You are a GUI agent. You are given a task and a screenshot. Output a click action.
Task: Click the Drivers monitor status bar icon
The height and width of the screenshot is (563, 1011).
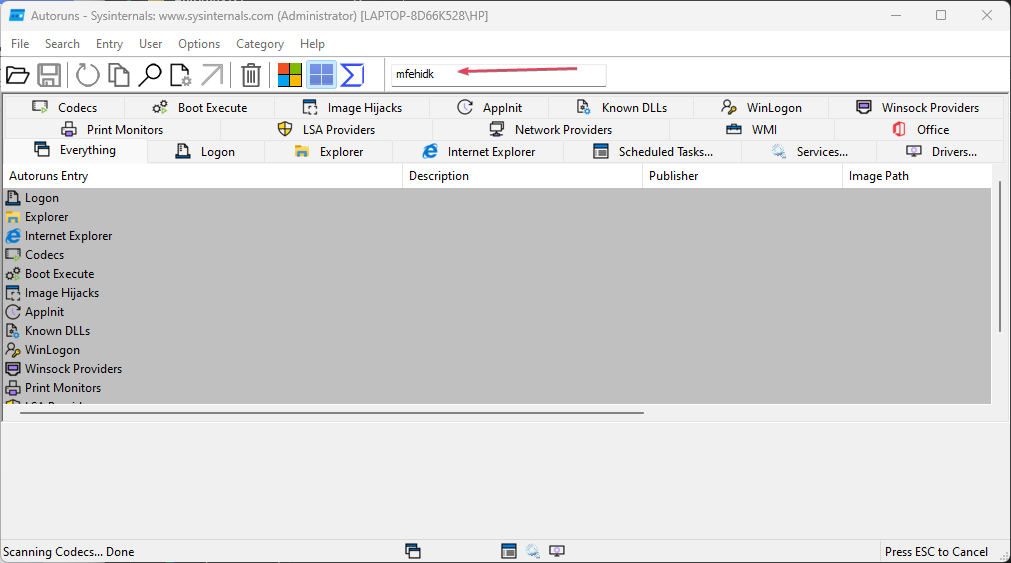click(x=557, y=551)
